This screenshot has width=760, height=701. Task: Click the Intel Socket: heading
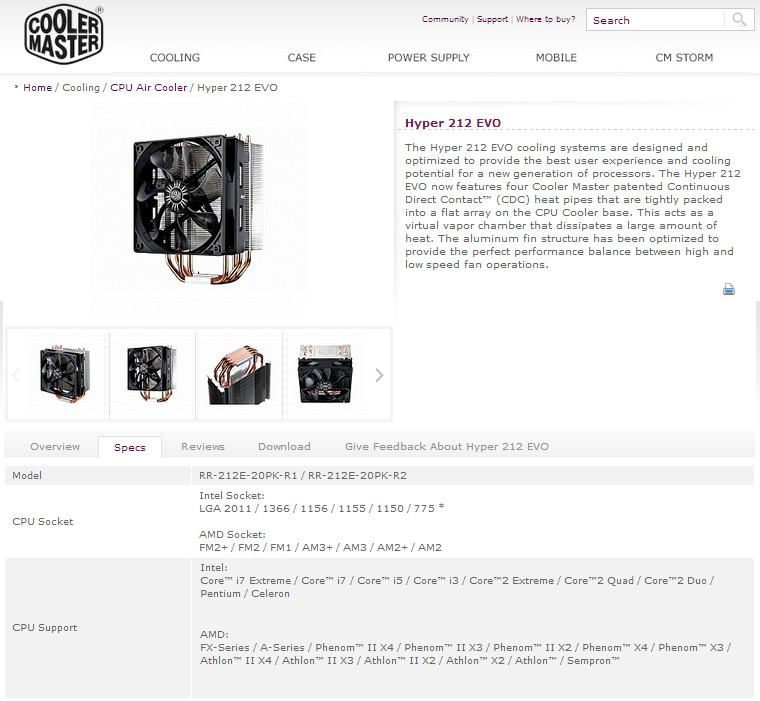[x=232, y=495]
